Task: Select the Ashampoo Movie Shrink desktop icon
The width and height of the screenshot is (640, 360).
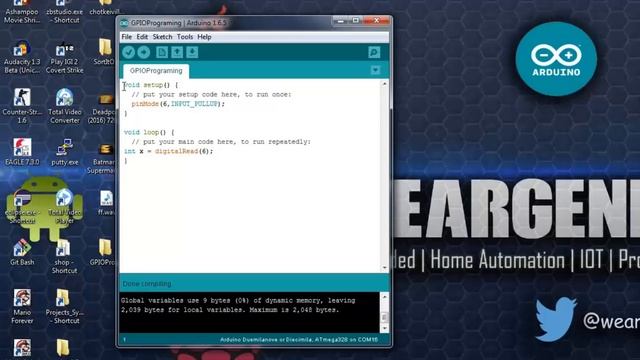Action: click(x=22, y=12)
